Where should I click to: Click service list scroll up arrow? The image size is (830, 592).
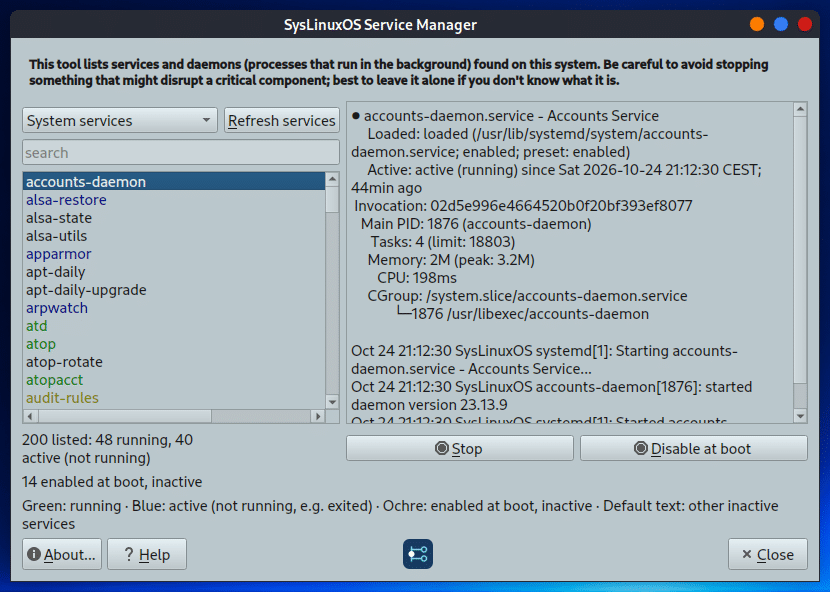(x=332, y=179)
